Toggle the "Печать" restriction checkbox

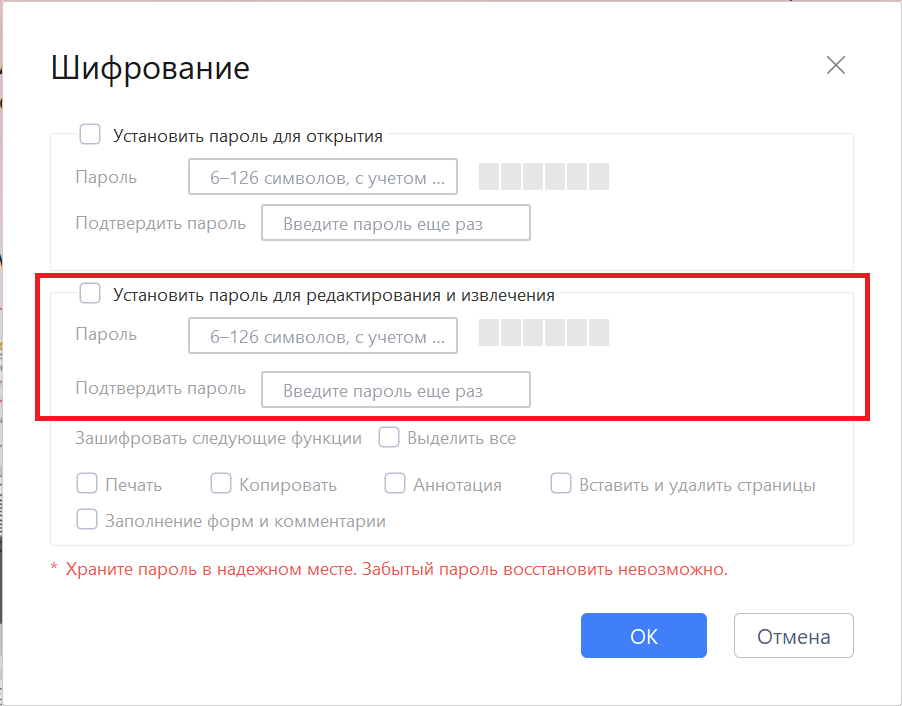coord(87,483)
